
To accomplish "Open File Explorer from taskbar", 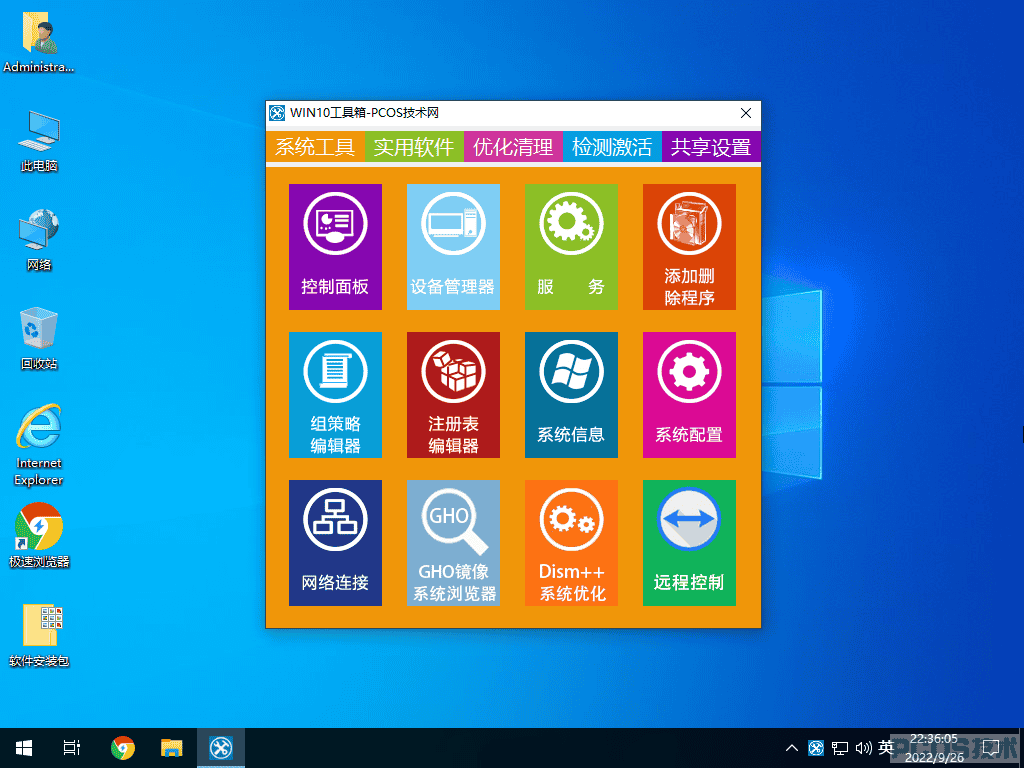I will click(x=172, y=748).
